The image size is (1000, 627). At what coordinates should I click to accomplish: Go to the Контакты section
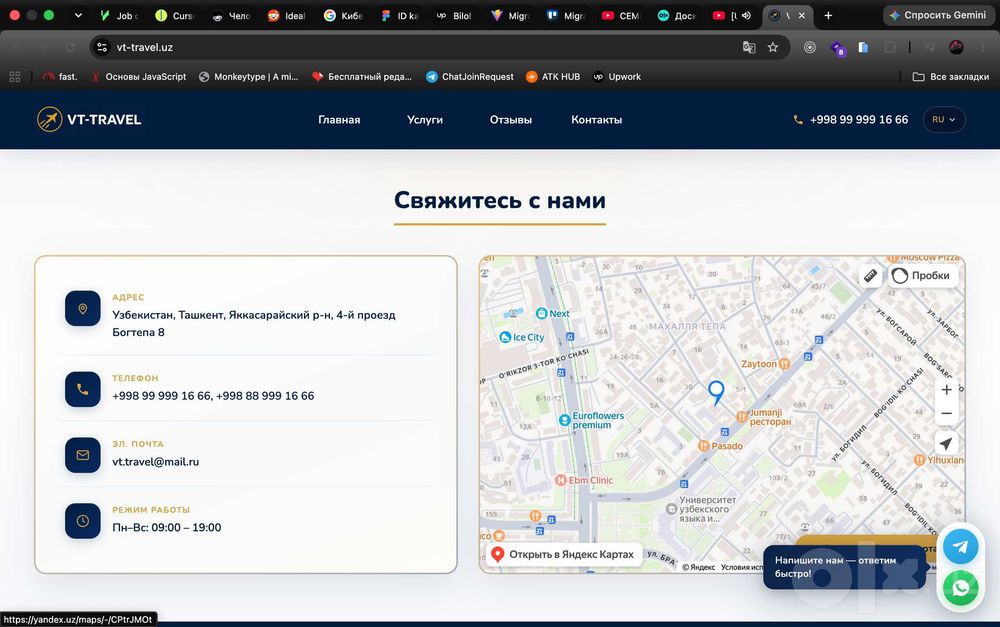point(596,119)
